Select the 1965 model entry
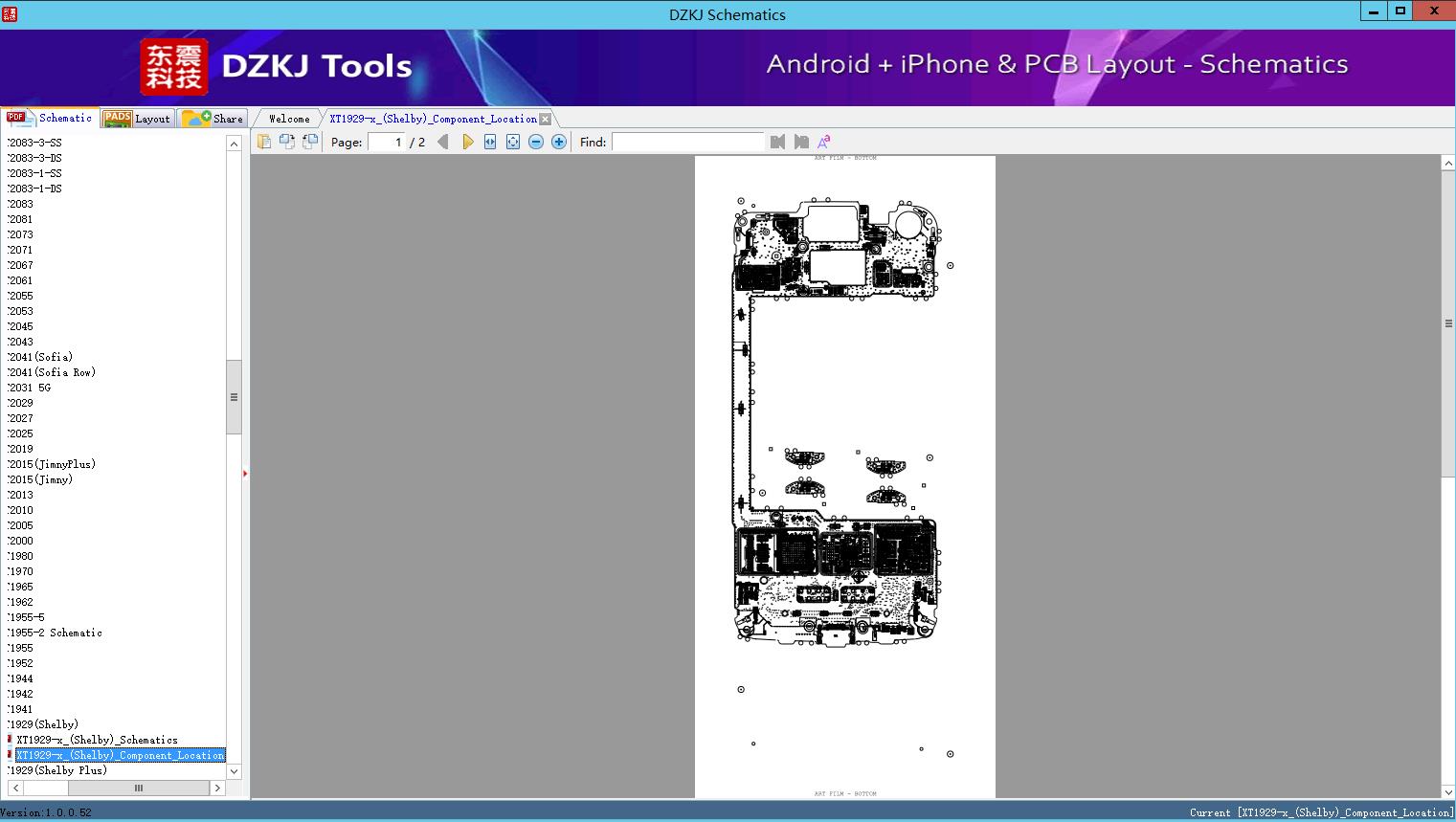Image resolution: width=1456 pixels, height=822 pixels. click(x=20, y=587)
